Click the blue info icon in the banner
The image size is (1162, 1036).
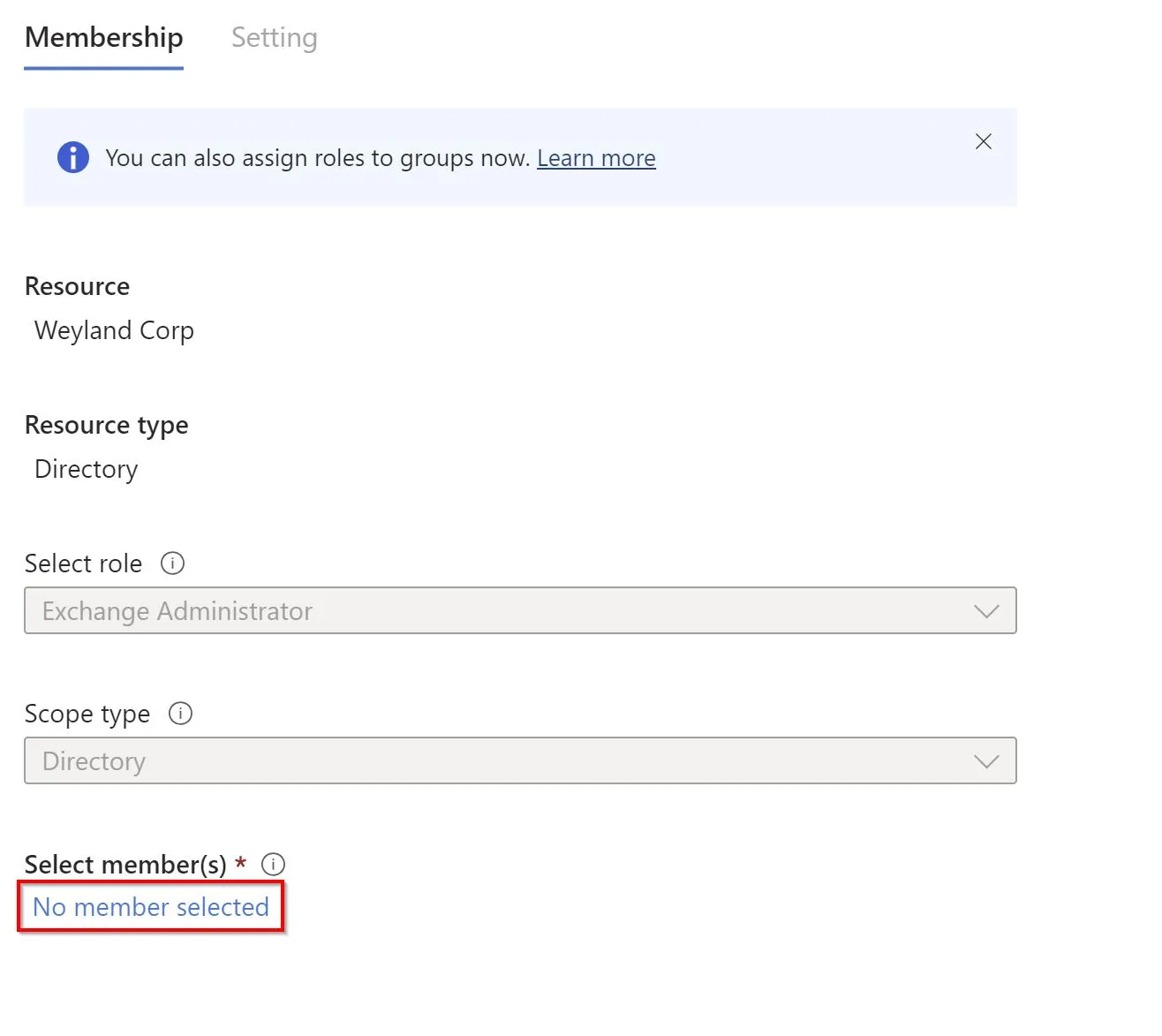tap(73, 157)
